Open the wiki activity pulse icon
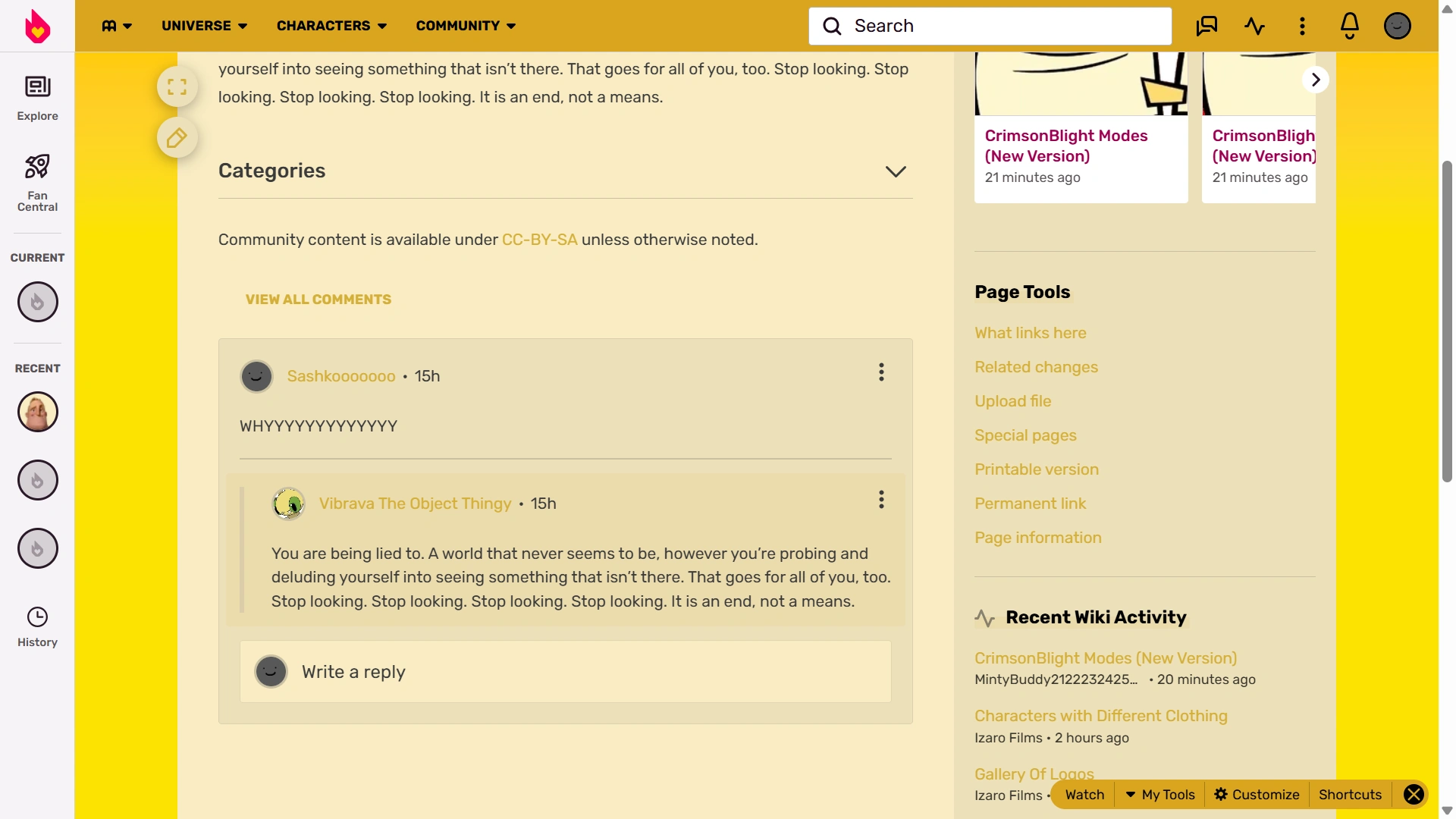Screen dimensions: 1456x819 1255,25
